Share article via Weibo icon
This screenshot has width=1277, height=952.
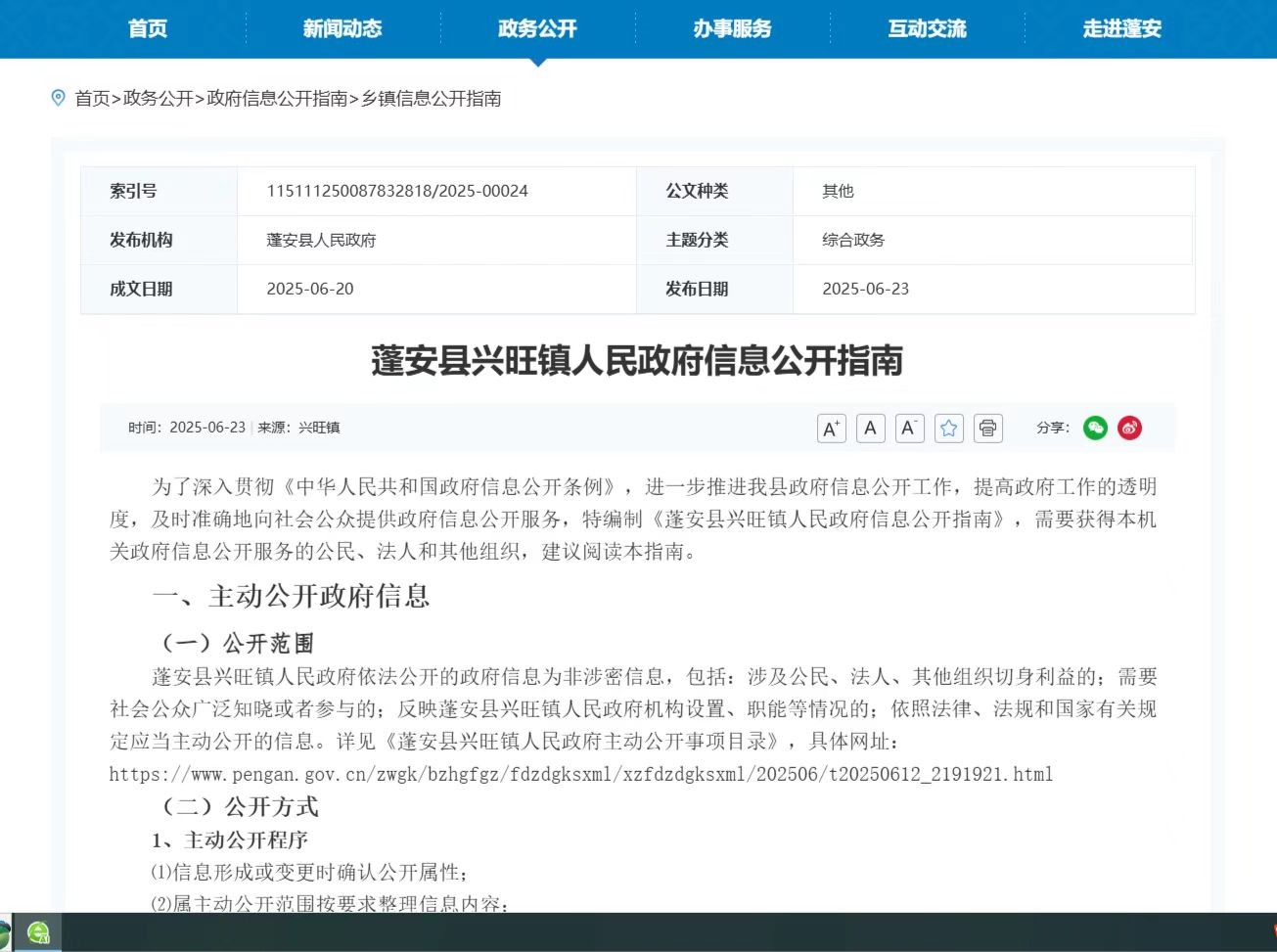[x=1129, y=428]
